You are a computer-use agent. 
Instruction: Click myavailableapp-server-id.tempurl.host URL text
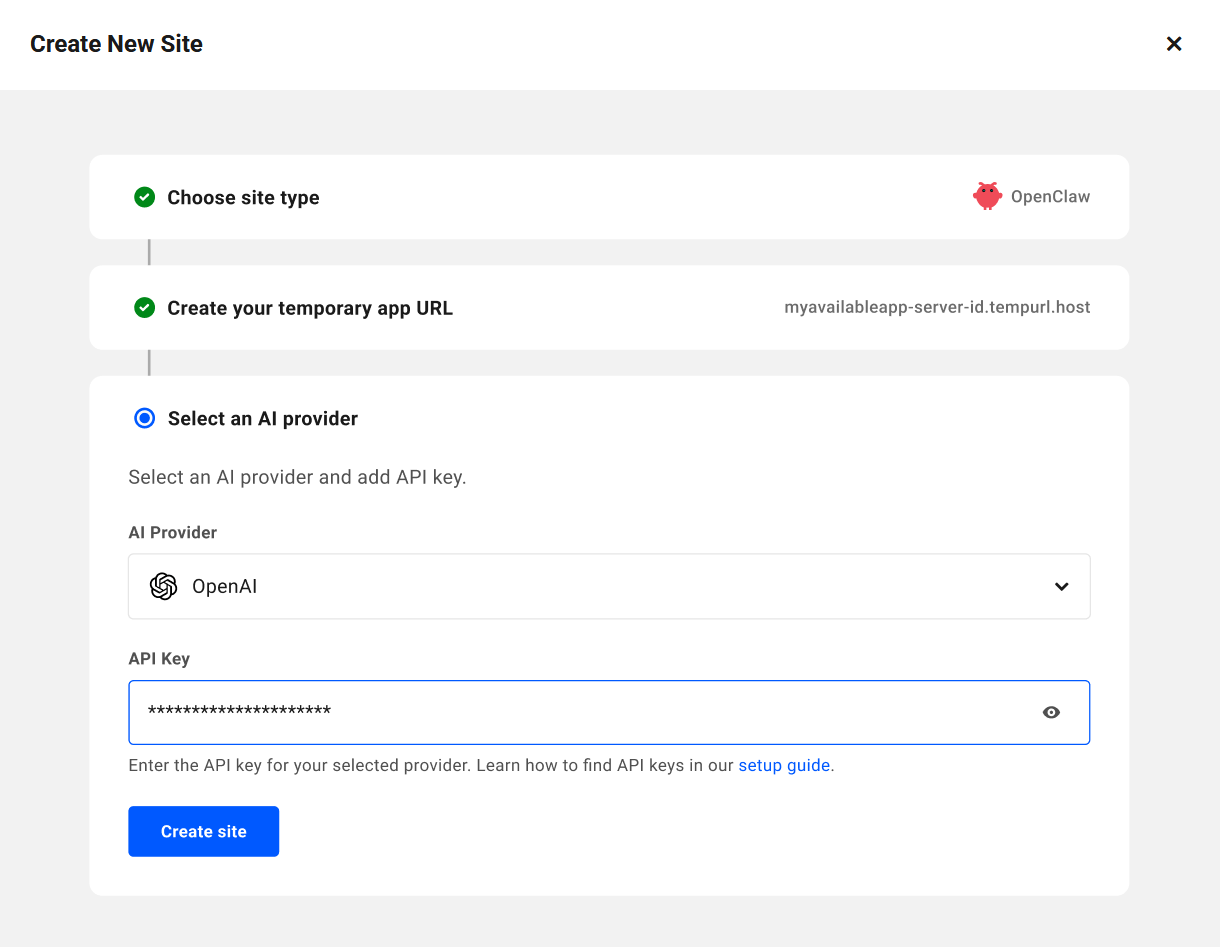pyautogui.click(x=937, y=307)
